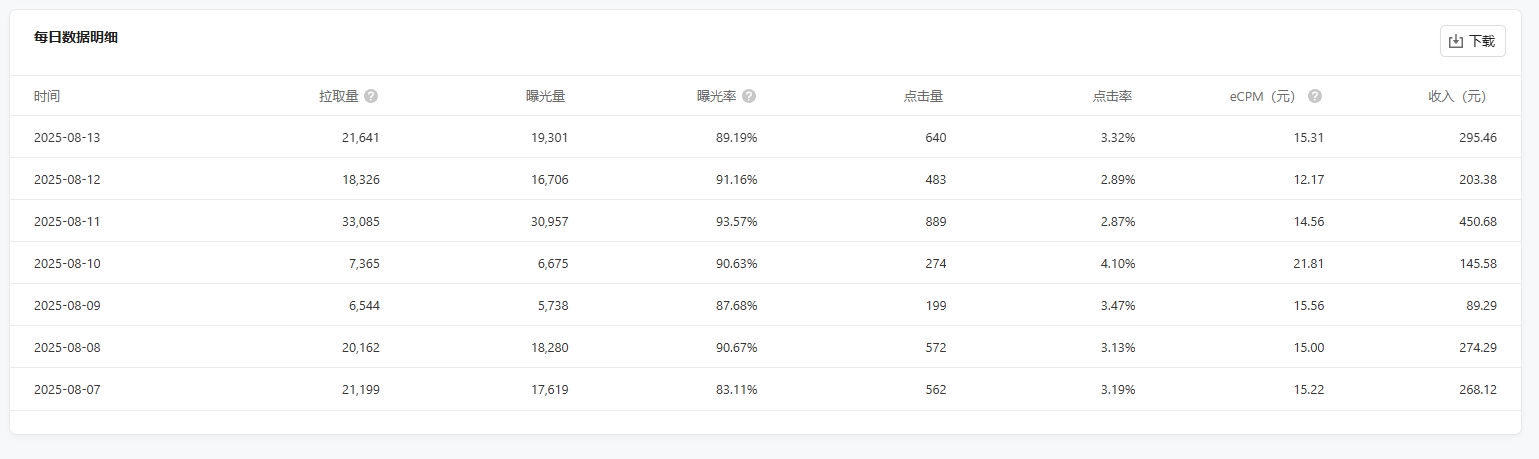Click eCPM value 21.81

pyautogui.click(x=1309, y=263)
